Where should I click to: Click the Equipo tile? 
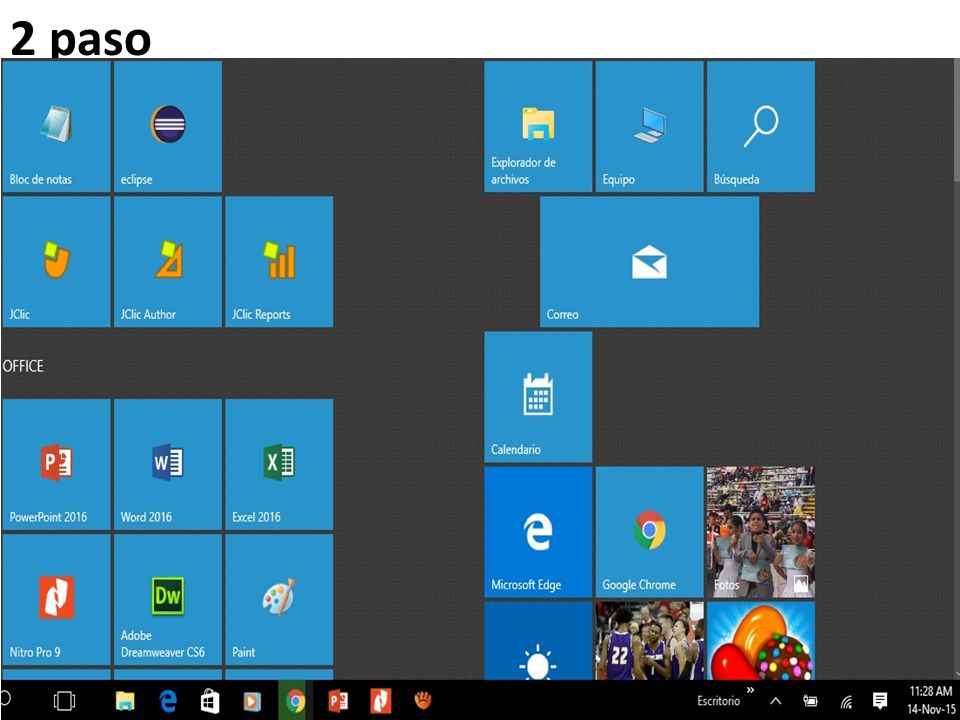point(650,127)
